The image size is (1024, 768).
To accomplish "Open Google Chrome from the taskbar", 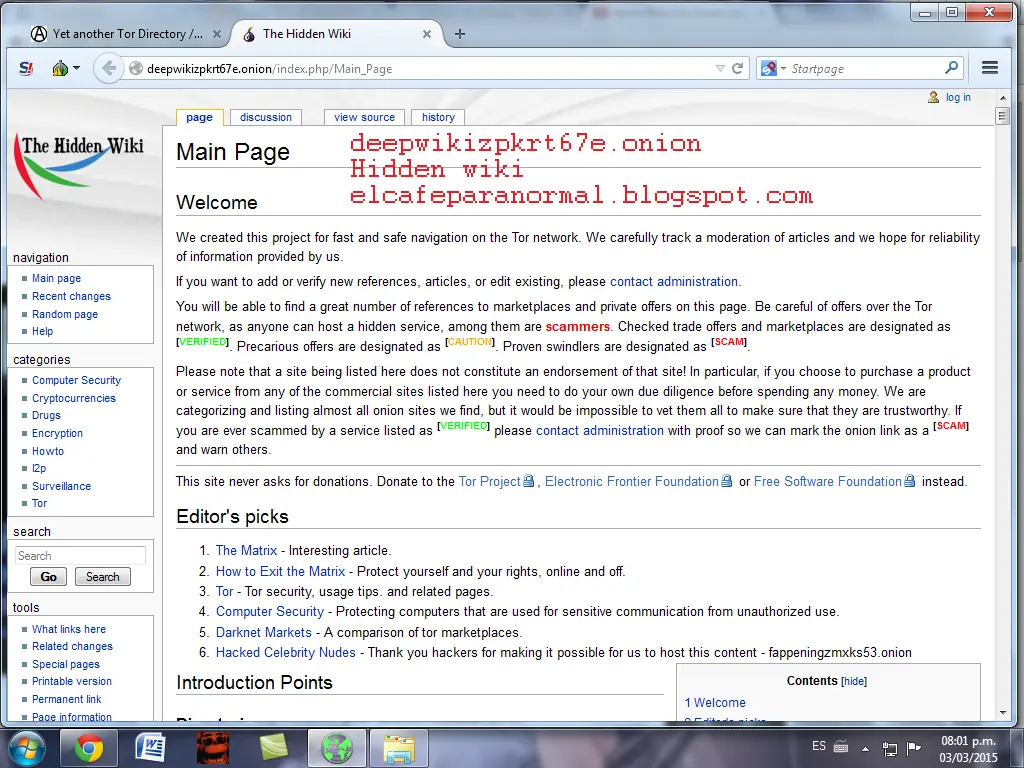I will pos(88,747).
